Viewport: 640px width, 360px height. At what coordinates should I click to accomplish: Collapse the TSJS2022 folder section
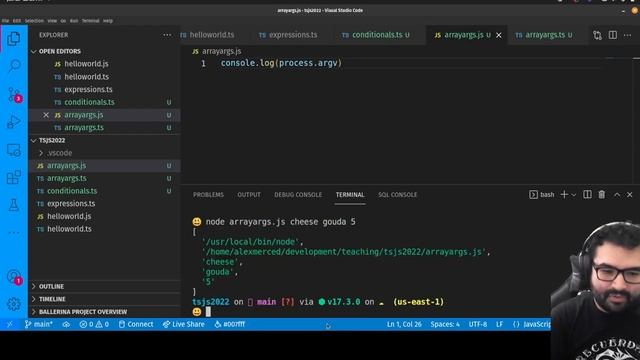click(x=52, y=140)
